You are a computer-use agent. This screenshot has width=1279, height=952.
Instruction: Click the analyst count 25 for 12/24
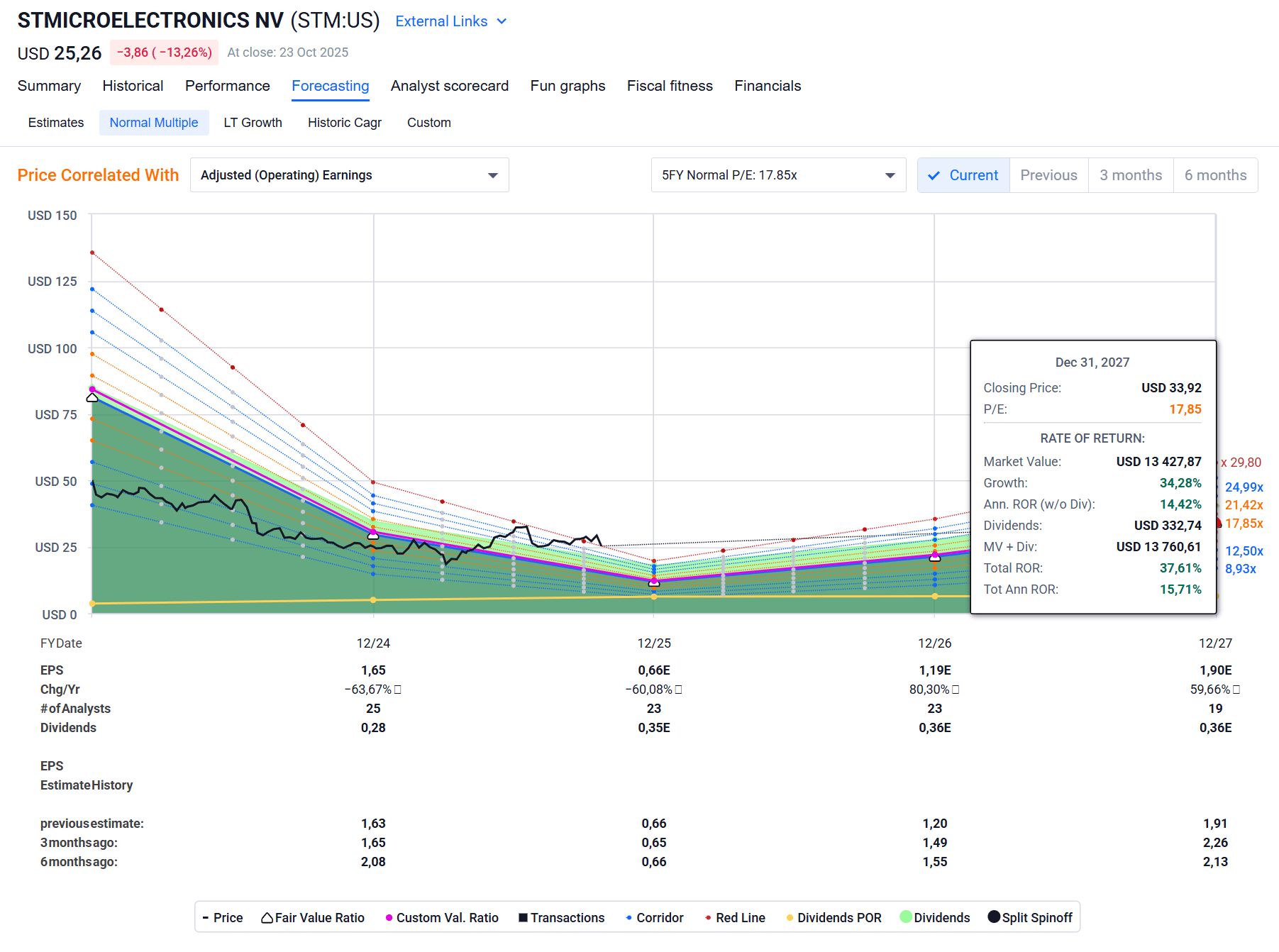(x=373, y=709)
